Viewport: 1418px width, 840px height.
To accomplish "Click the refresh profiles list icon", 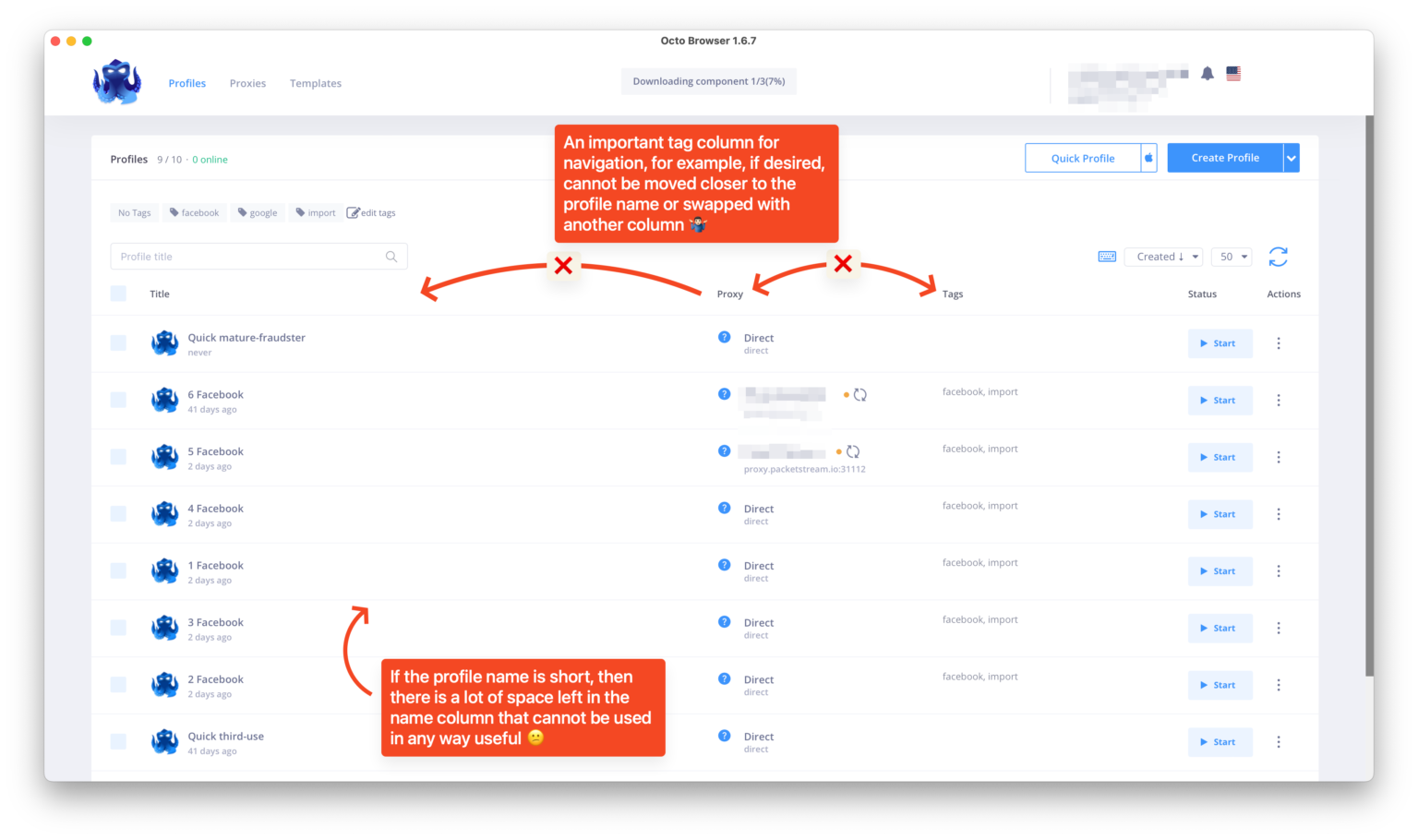I will [x=1278, y=257].
